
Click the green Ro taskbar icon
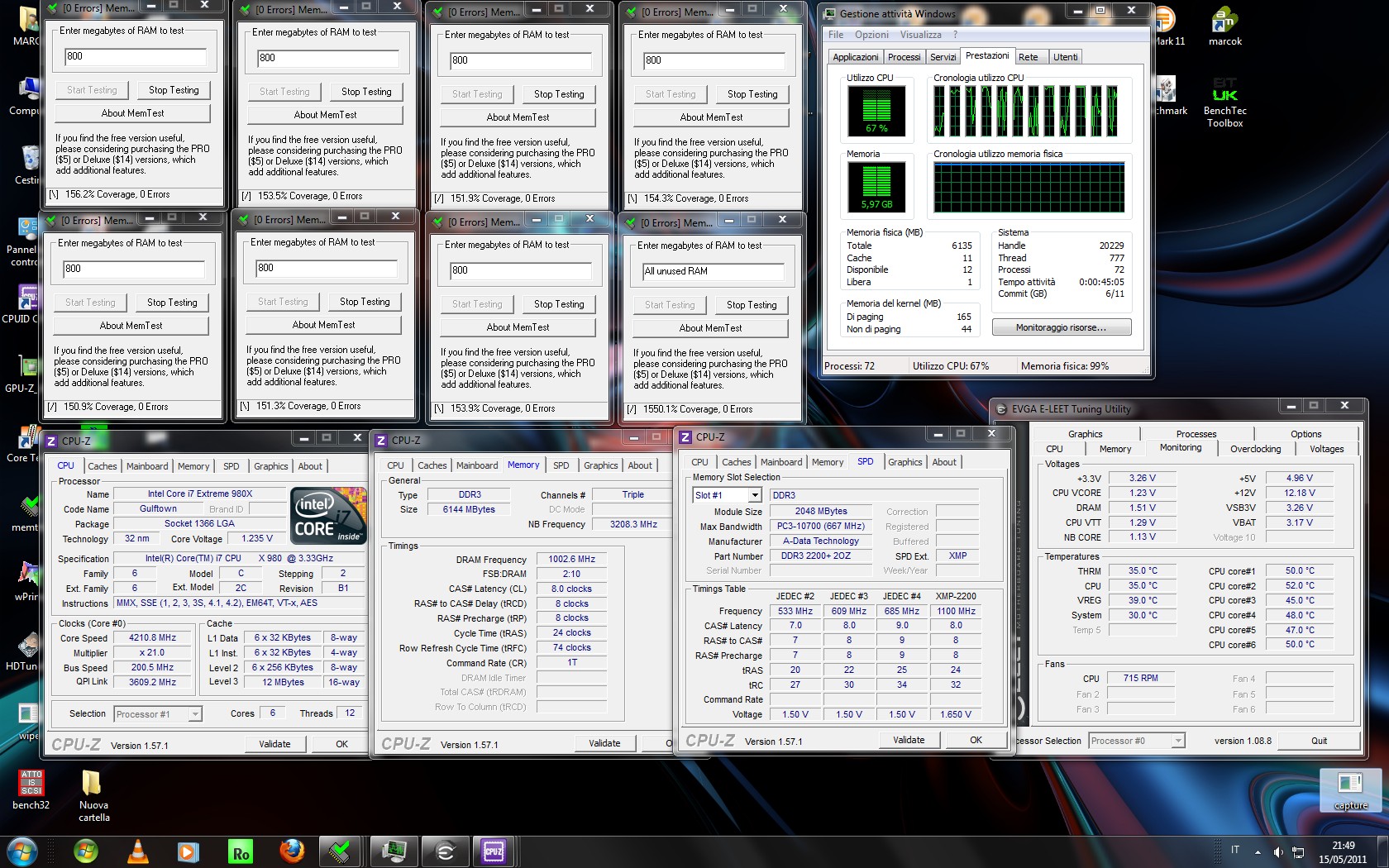[240, 851]
